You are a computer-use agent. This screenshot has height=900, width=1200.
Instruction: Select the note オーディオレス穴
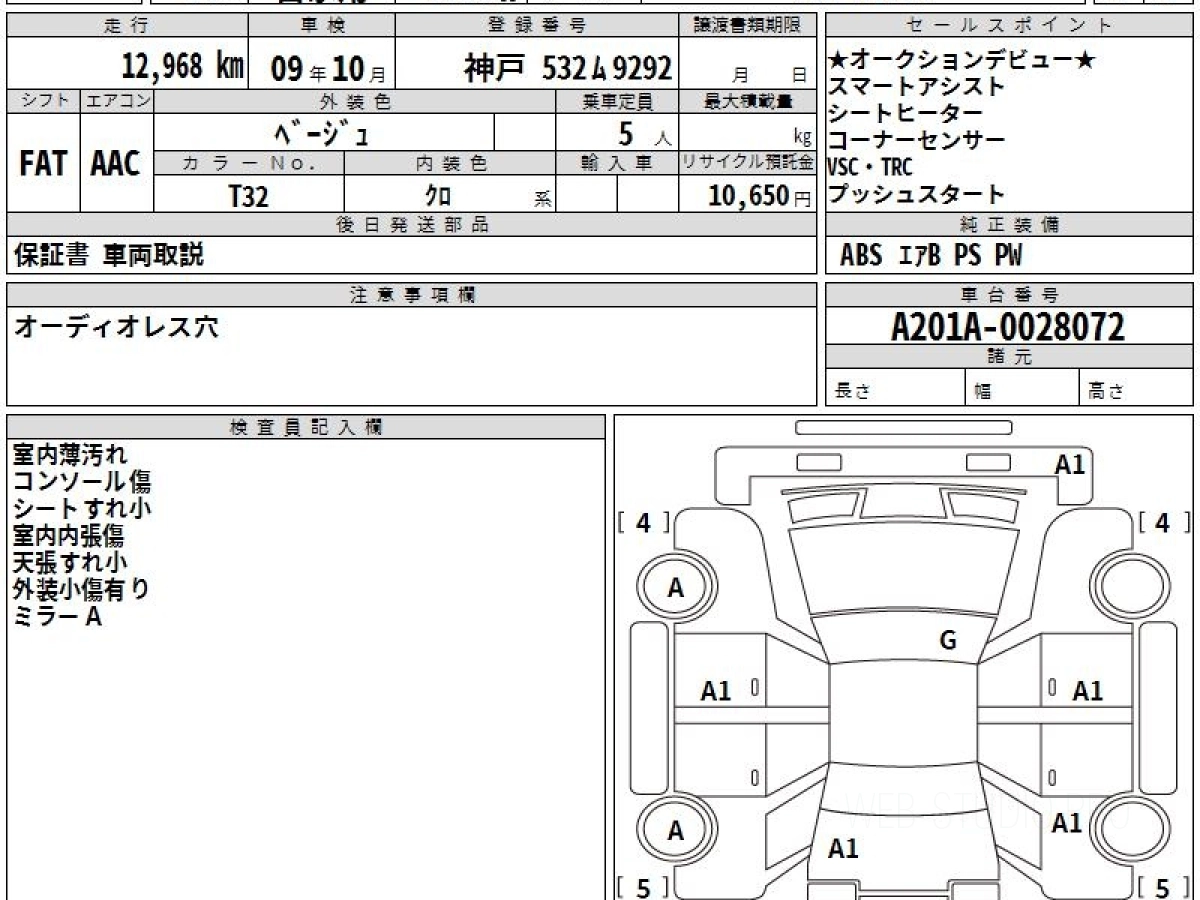115,326
